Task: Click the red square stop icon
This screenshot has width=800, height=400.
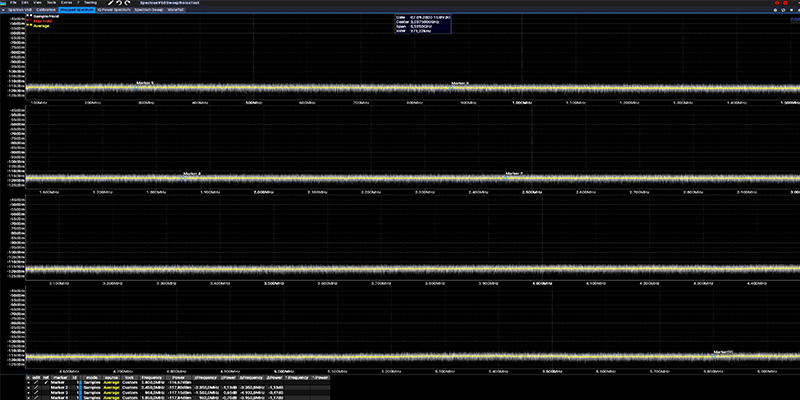Action: click(x=786, y=3)
